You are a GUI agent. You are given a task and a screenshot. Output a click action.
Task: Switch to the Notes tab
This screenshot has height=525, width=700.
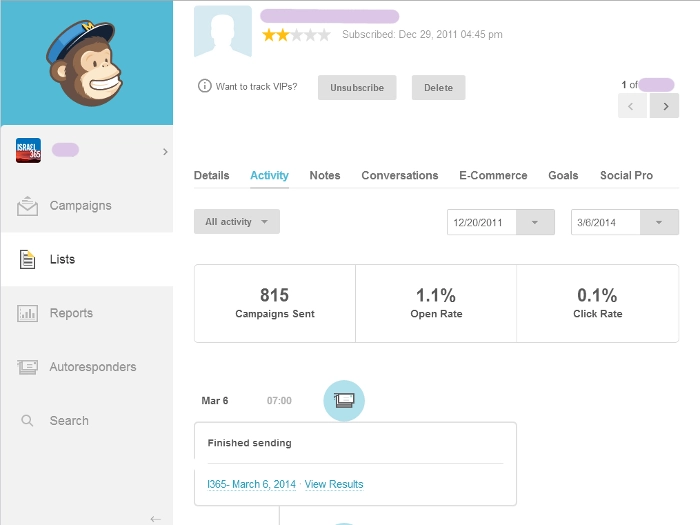(325, 175)
